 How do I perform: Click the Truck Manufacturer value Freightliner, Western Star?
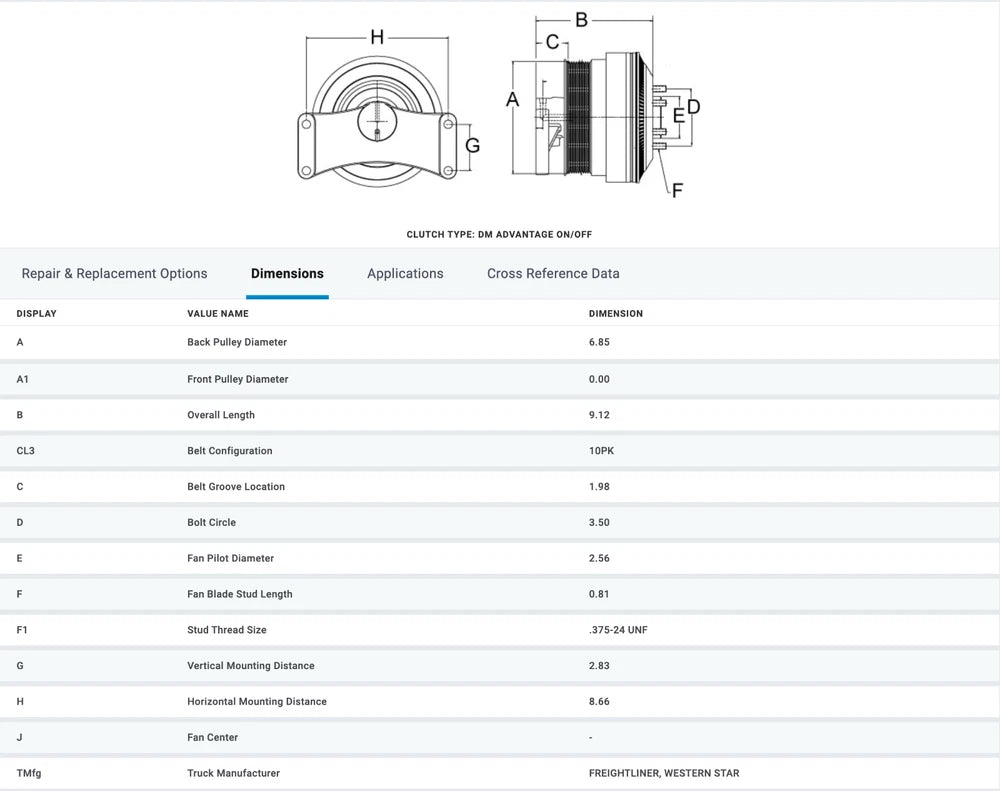(x=664, y=773)
